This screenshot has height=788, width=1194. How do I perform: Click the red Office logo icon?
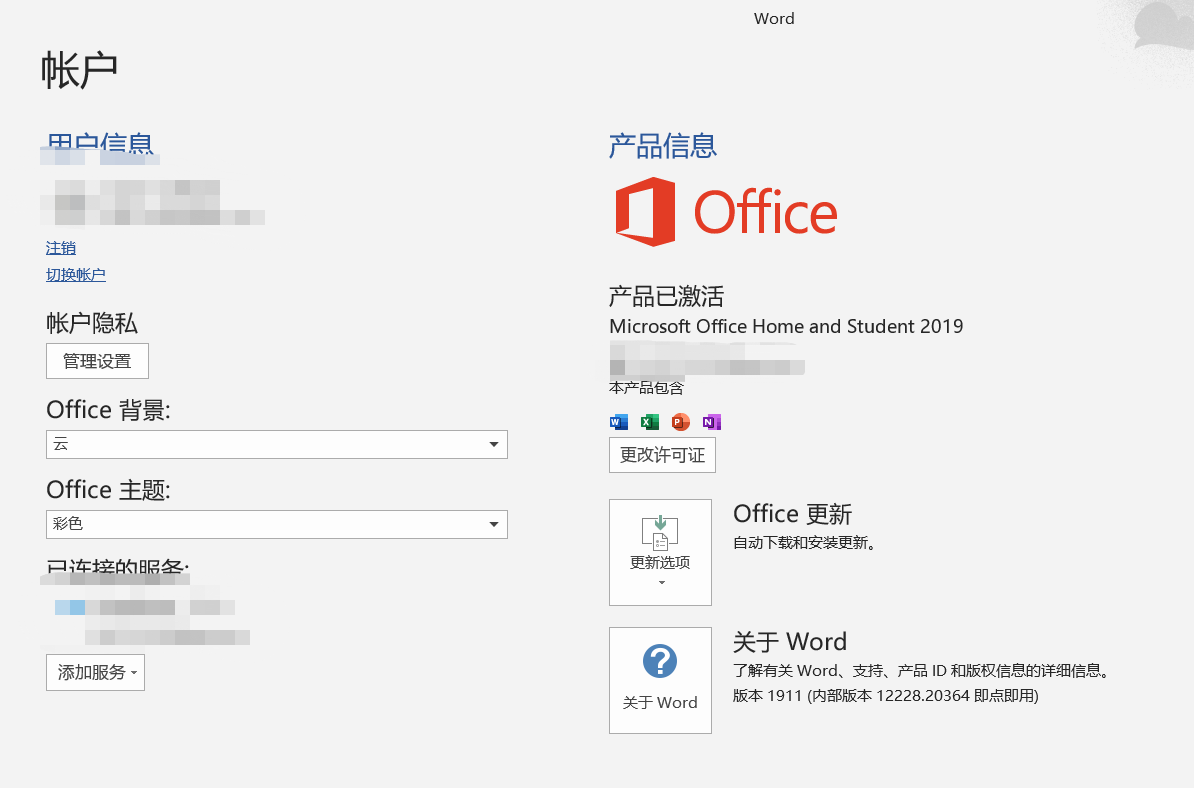pos(646,212)
